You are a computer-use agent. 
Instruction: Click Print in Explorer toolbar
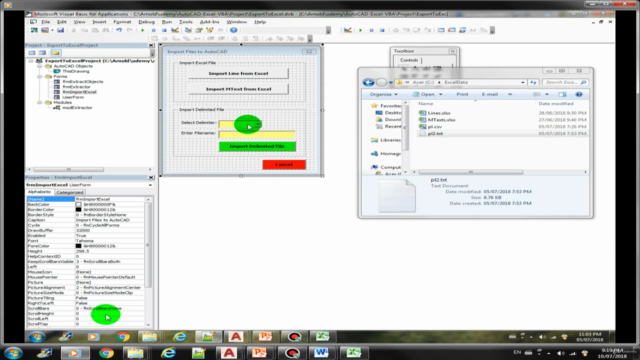tap(462, 94)
